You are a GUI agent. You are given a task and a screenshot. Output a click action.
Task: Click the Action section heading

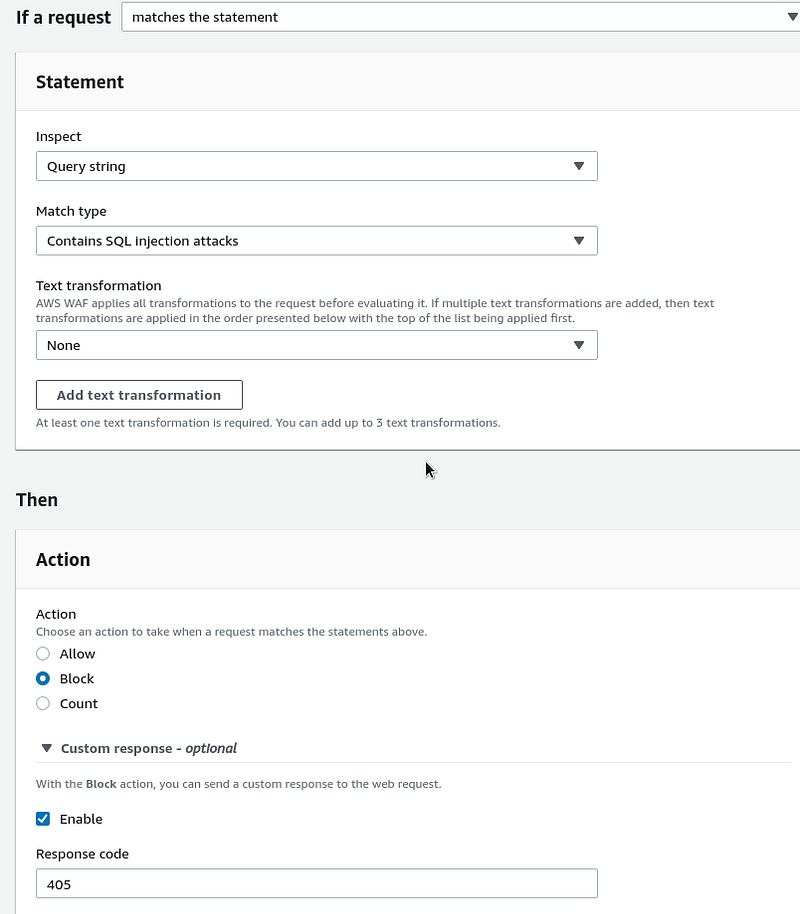click(x=63, y=560)
